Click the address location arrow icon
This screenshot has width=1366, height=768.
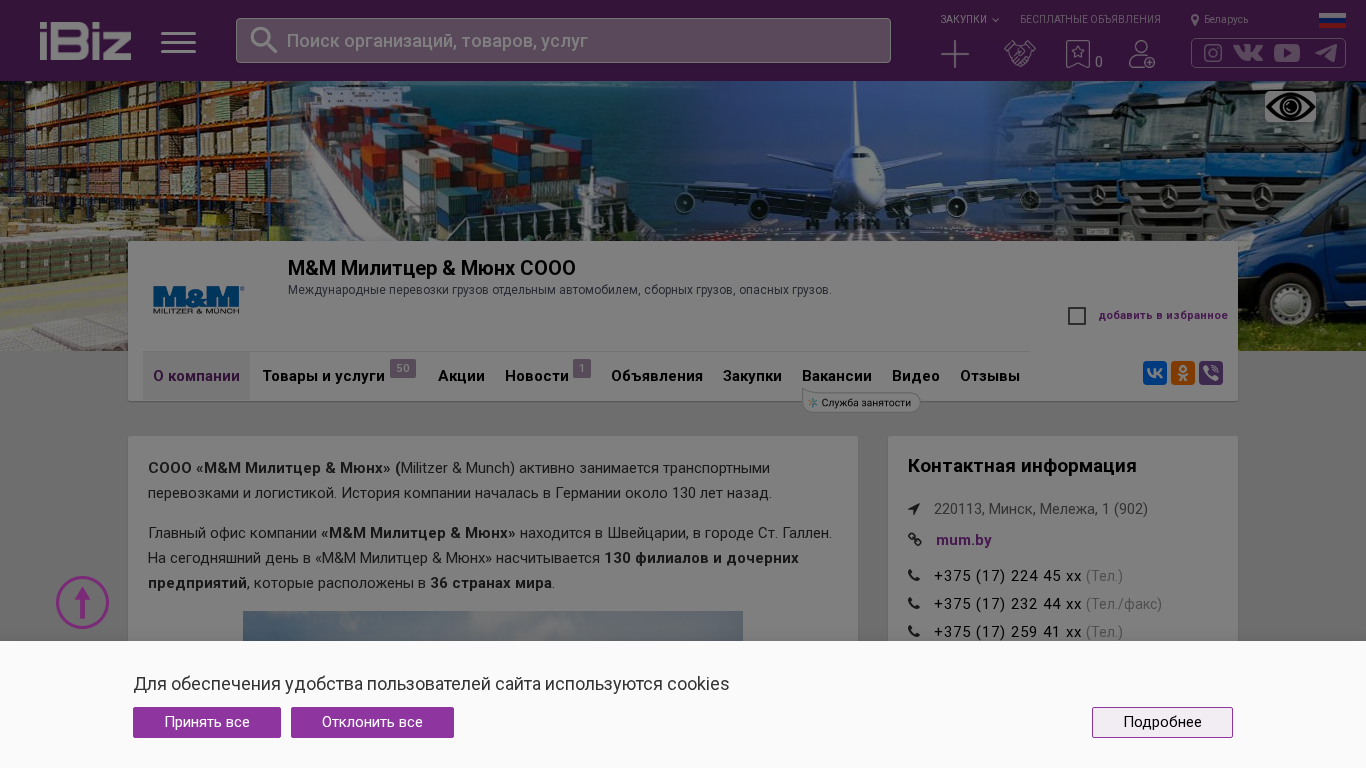[914, 509]
